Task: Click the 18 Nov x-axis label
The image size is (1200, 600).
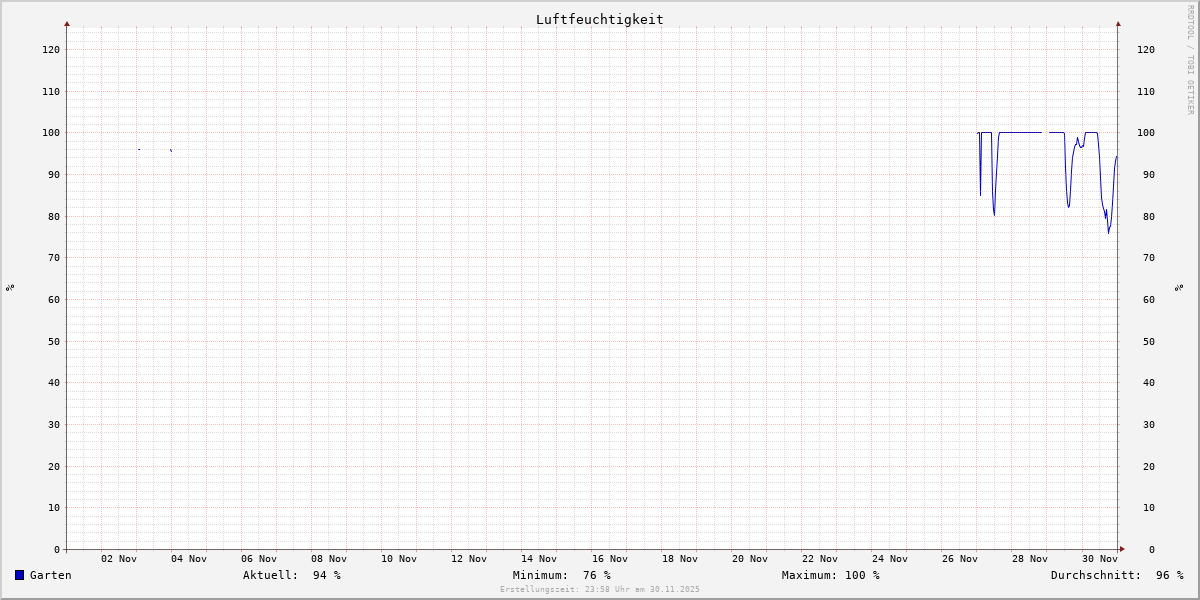Action: tap(680, 558)
